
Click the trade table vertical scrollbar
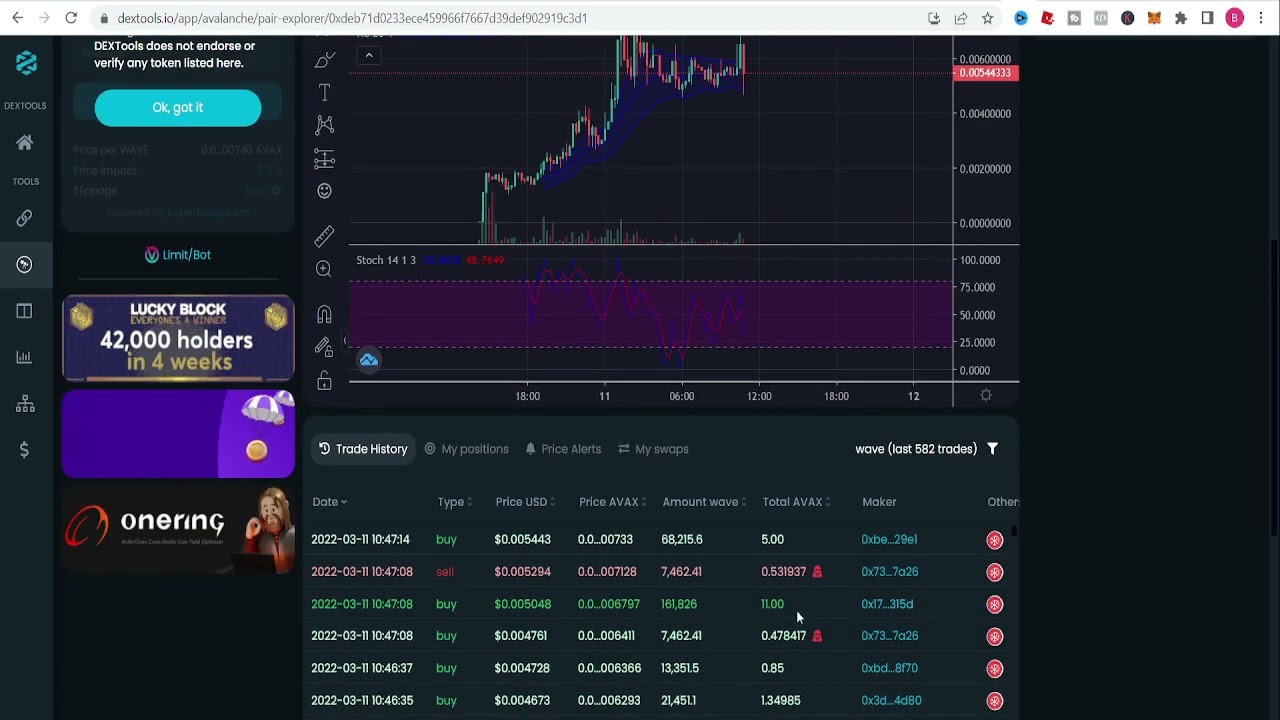tap(1014, 531)
